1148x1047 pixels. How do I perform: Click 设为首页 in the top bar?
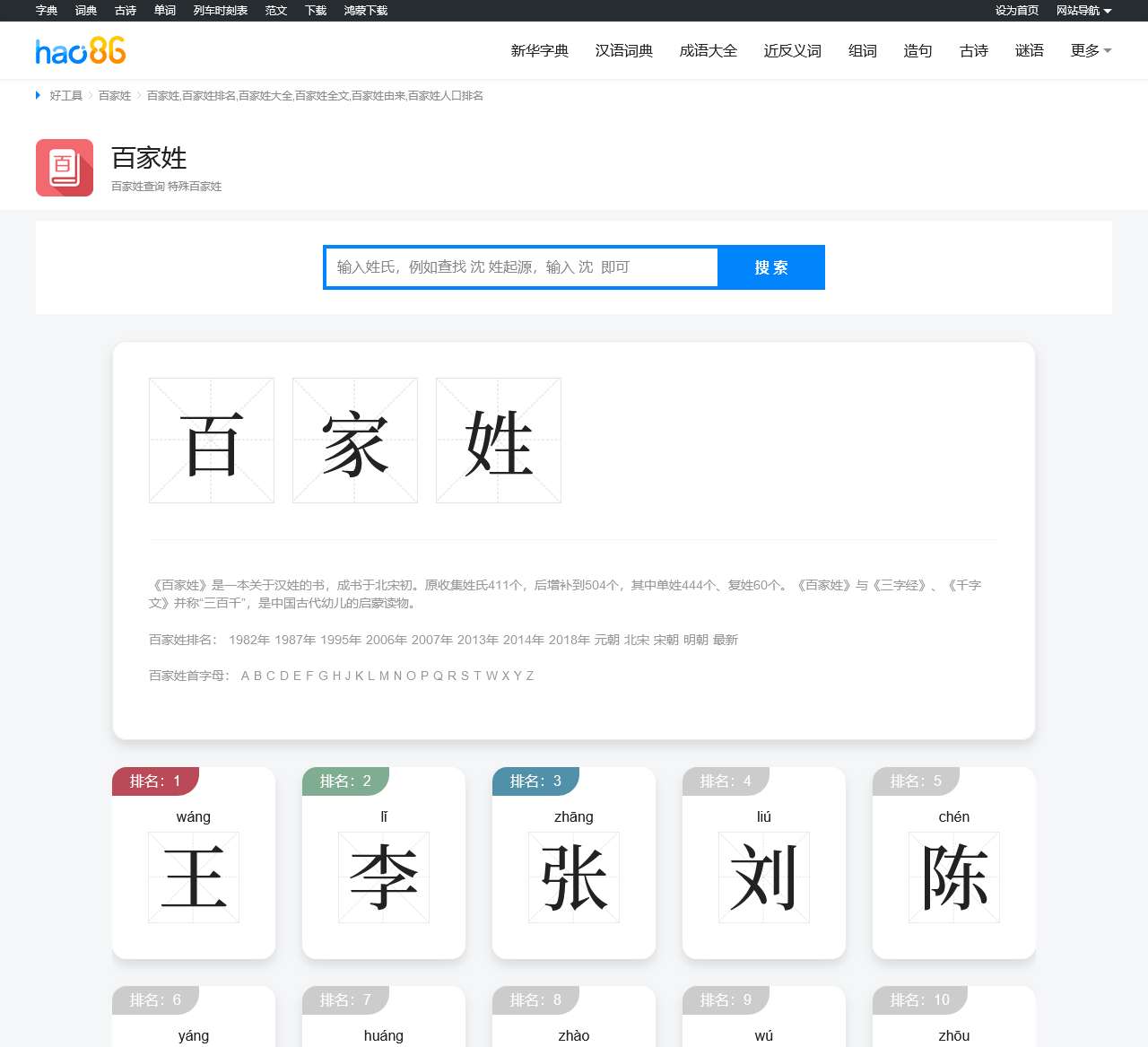1017,11
